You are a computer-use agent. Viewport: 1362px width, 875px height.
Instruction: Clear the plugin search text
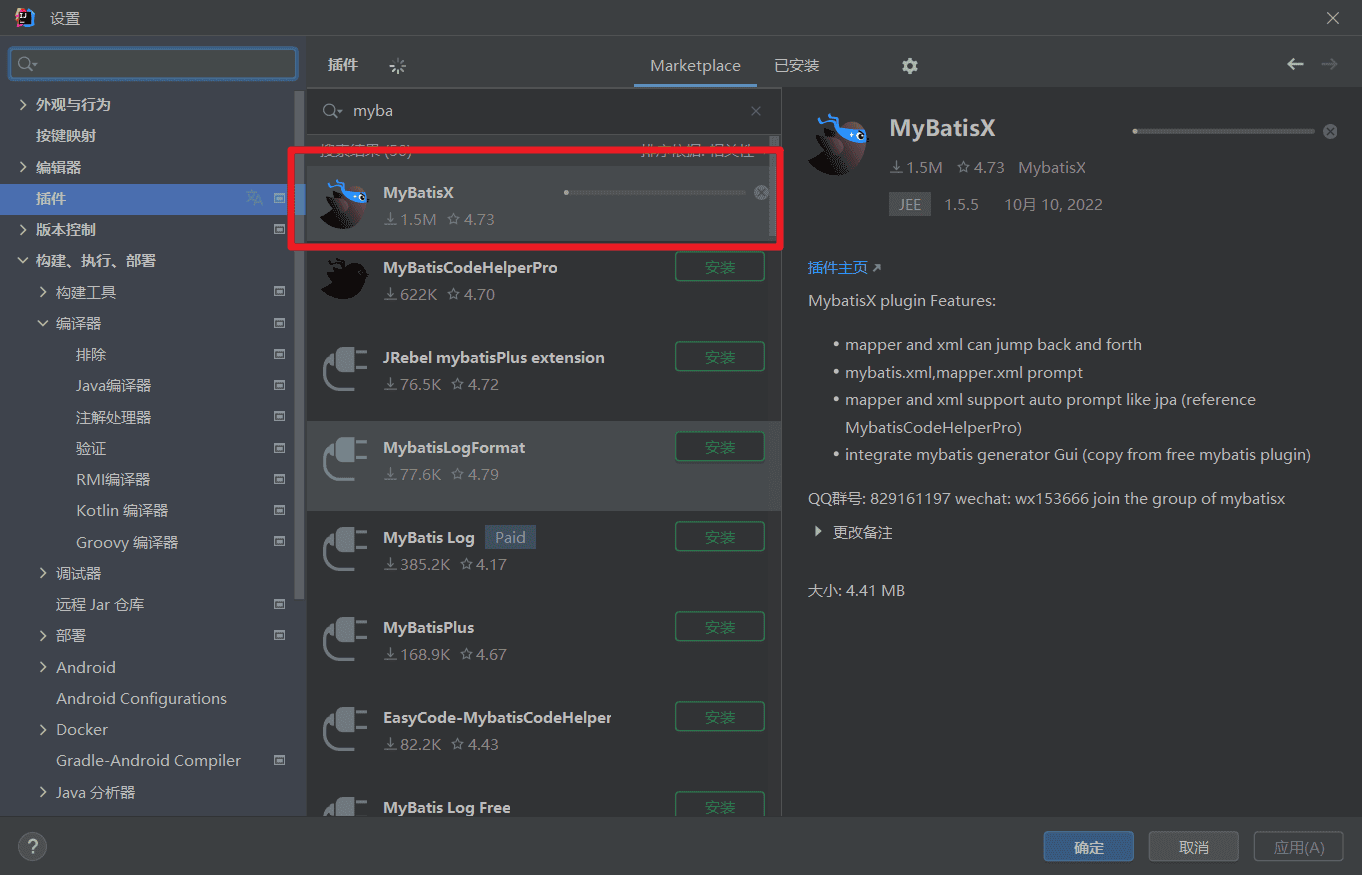(x=756, y=111)
